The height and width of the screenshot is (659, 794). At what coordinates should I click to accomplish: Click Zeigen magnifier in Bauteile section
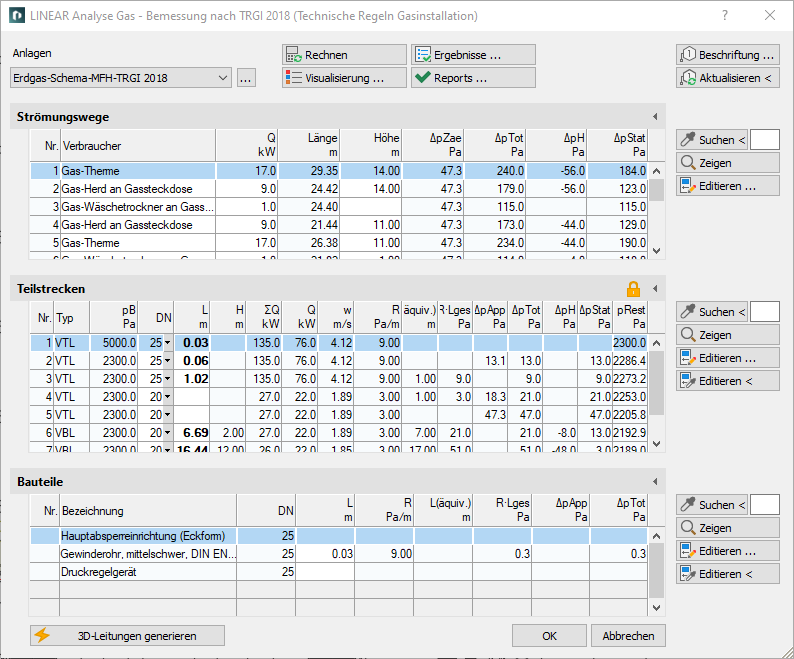point(728,528)
